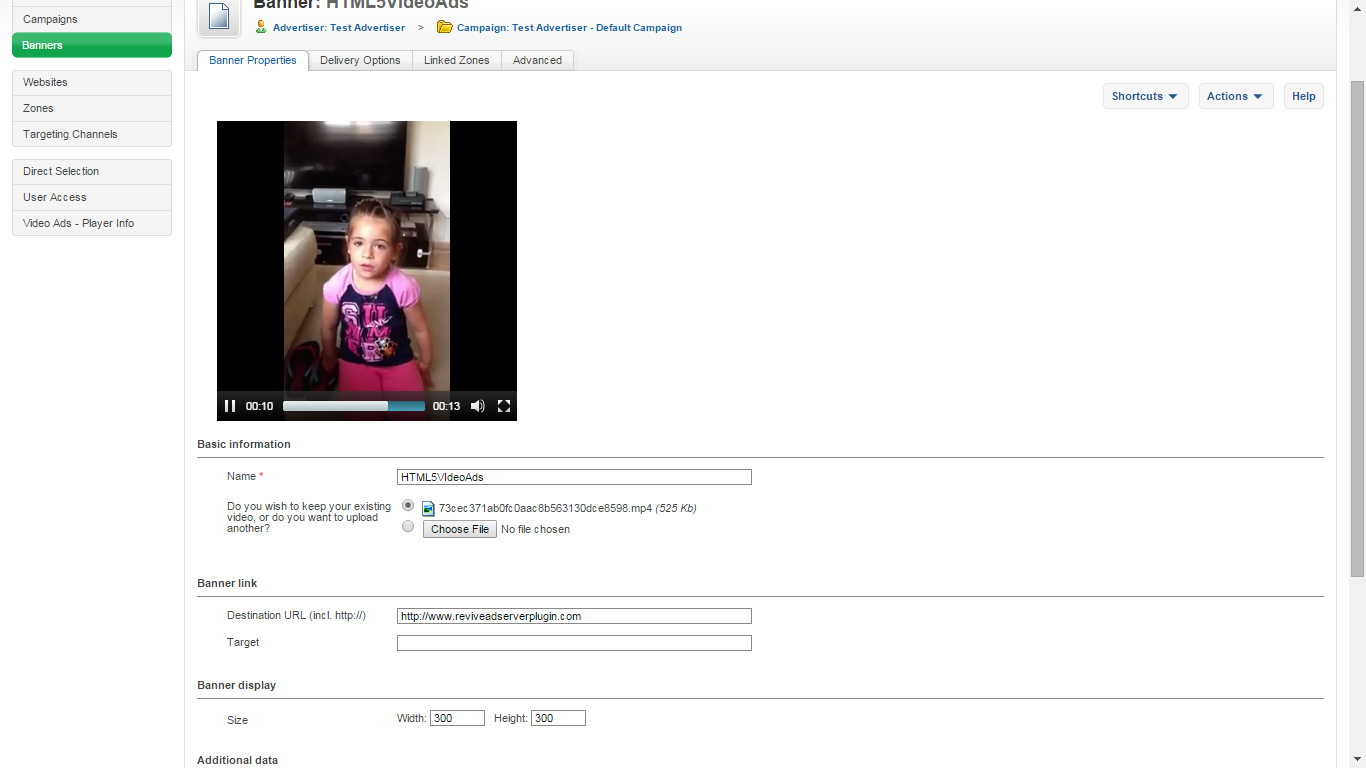Open the Test Advertiser breadcrumb link

click(339, 28)
